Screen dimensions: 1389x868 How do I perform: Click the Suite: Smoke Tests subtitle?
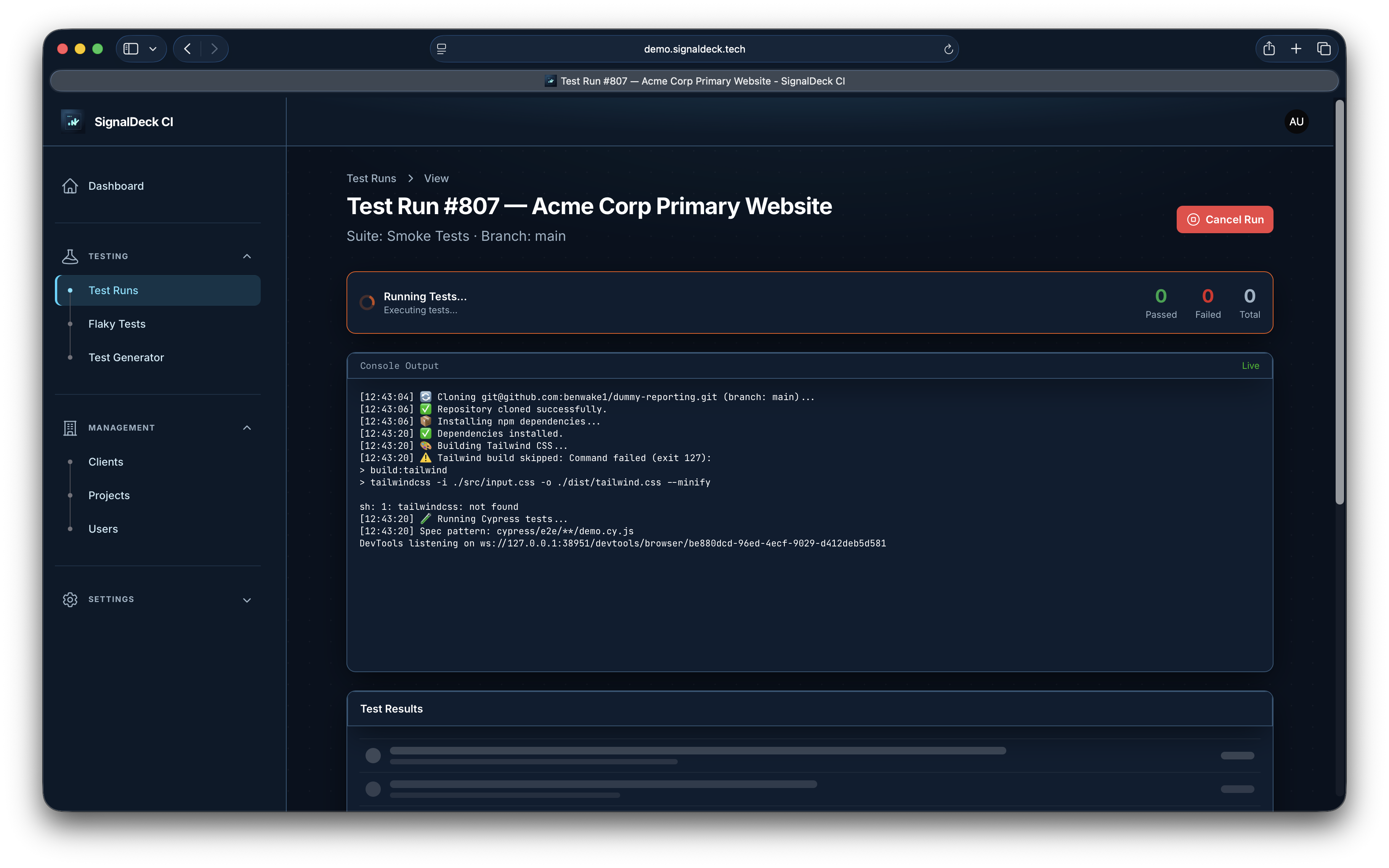456,236
